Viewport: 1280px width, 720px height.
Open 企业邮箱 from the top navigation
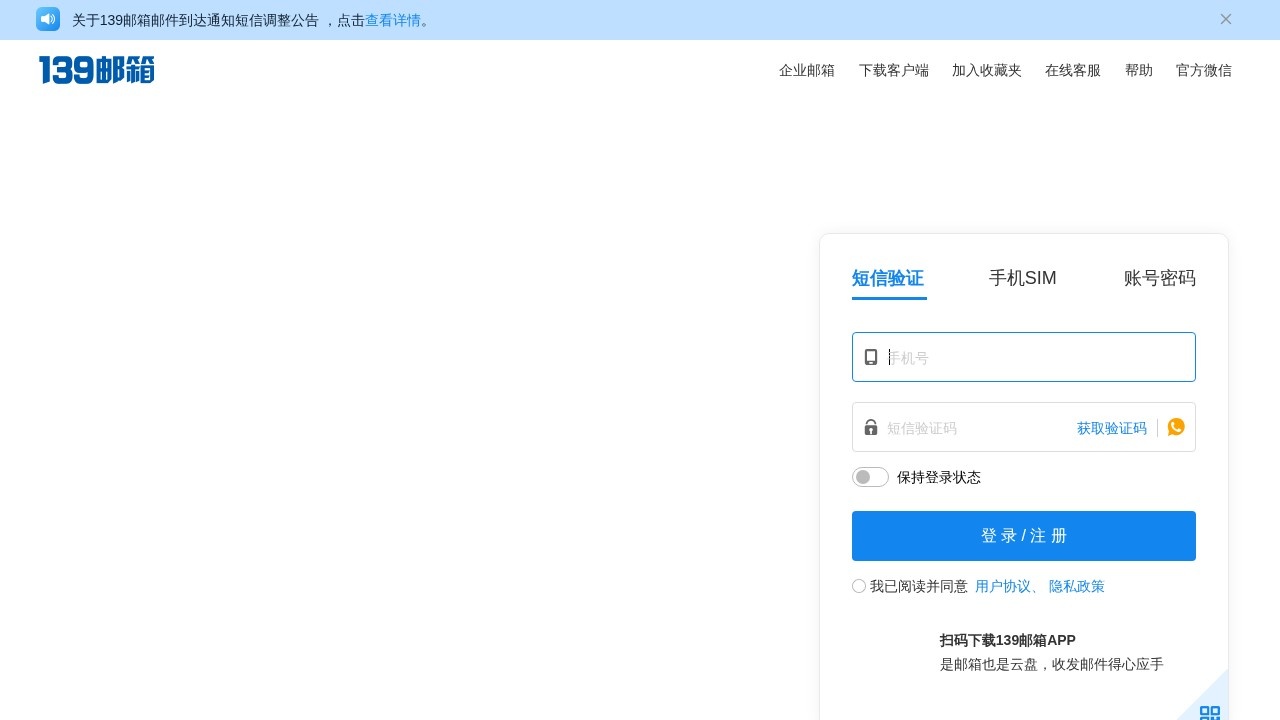(807, 70)
